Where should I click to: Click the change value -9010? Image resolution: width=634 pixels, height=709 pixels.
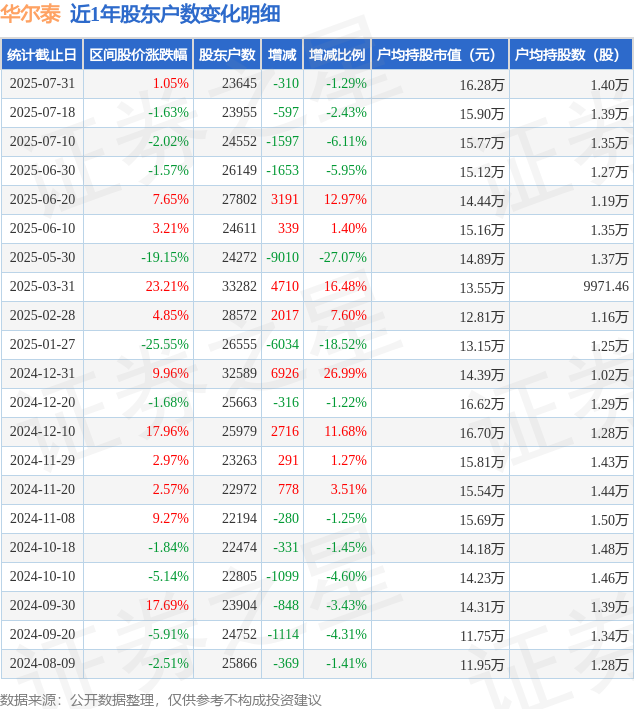coord(283,257)
